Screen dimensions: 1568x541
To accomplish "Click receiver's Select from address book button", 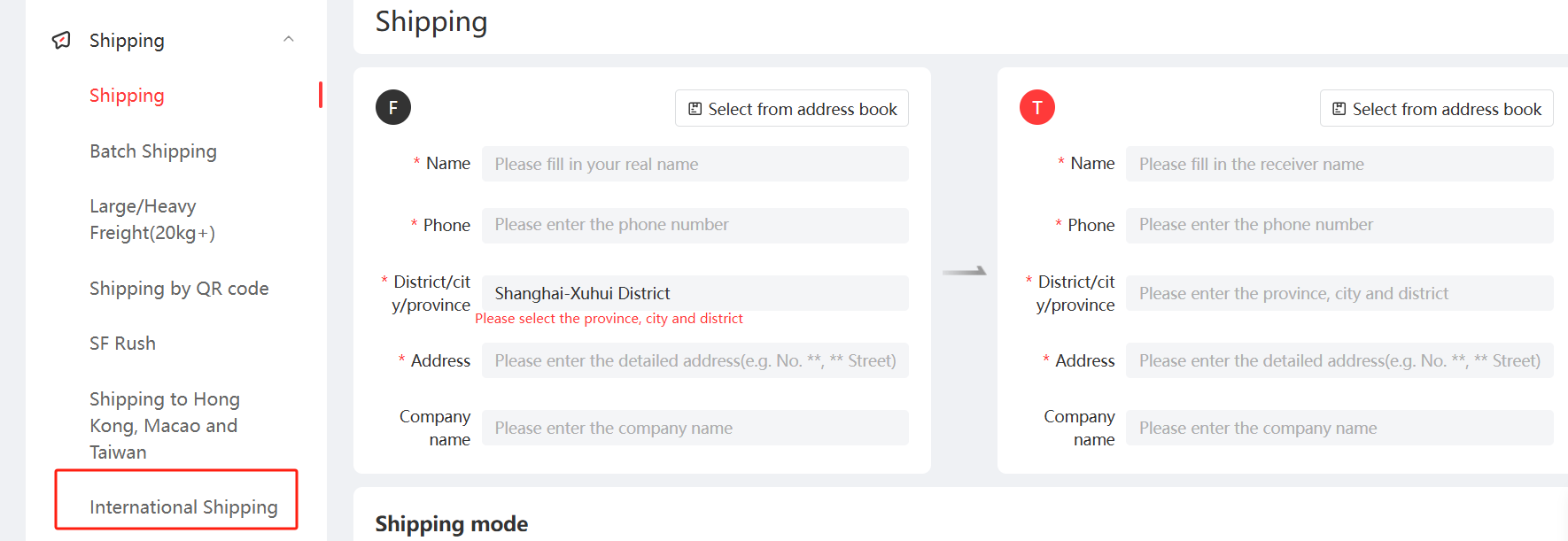I will coord(1436,109).
